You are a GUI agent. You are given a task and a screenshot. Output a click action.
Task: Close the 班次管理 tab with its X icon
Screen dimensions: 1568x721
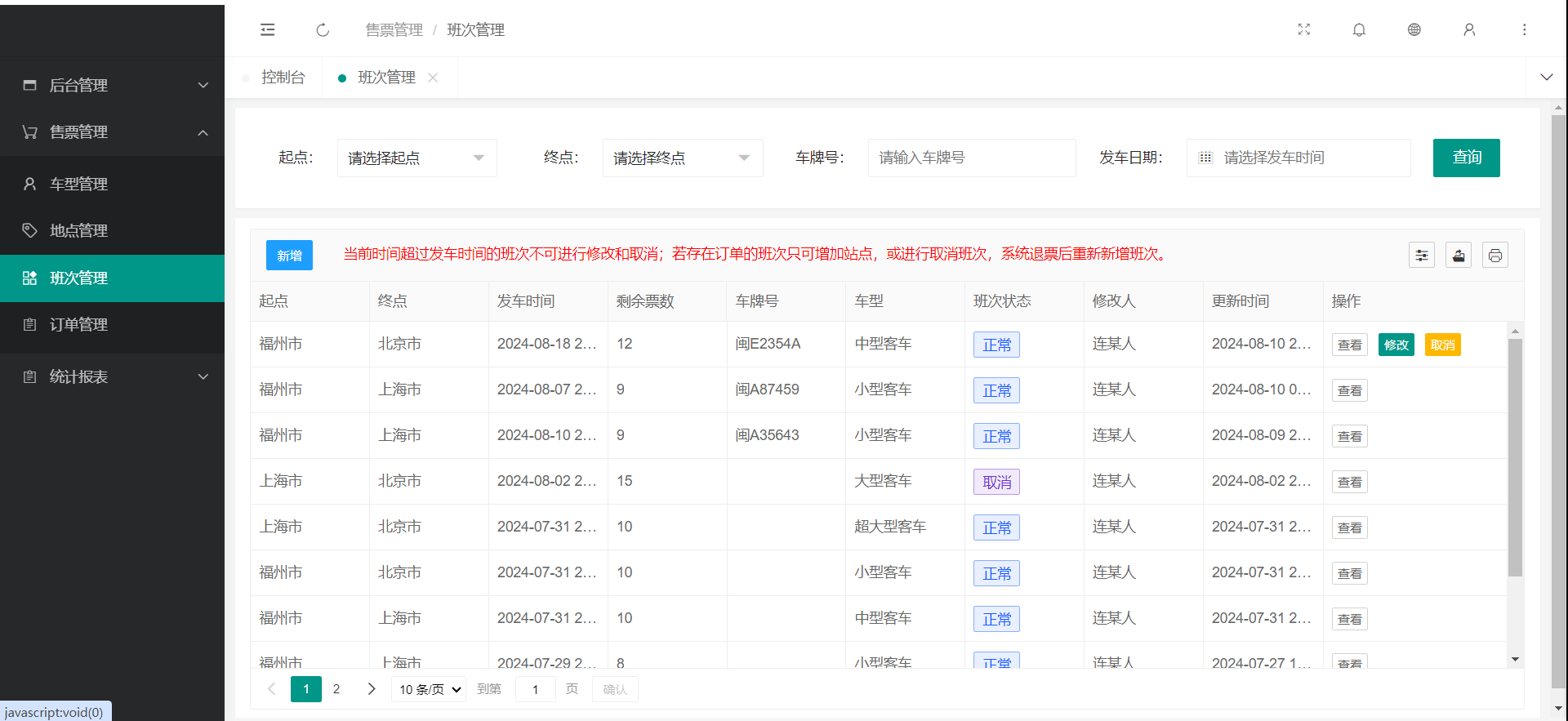(x=433, y=78)
